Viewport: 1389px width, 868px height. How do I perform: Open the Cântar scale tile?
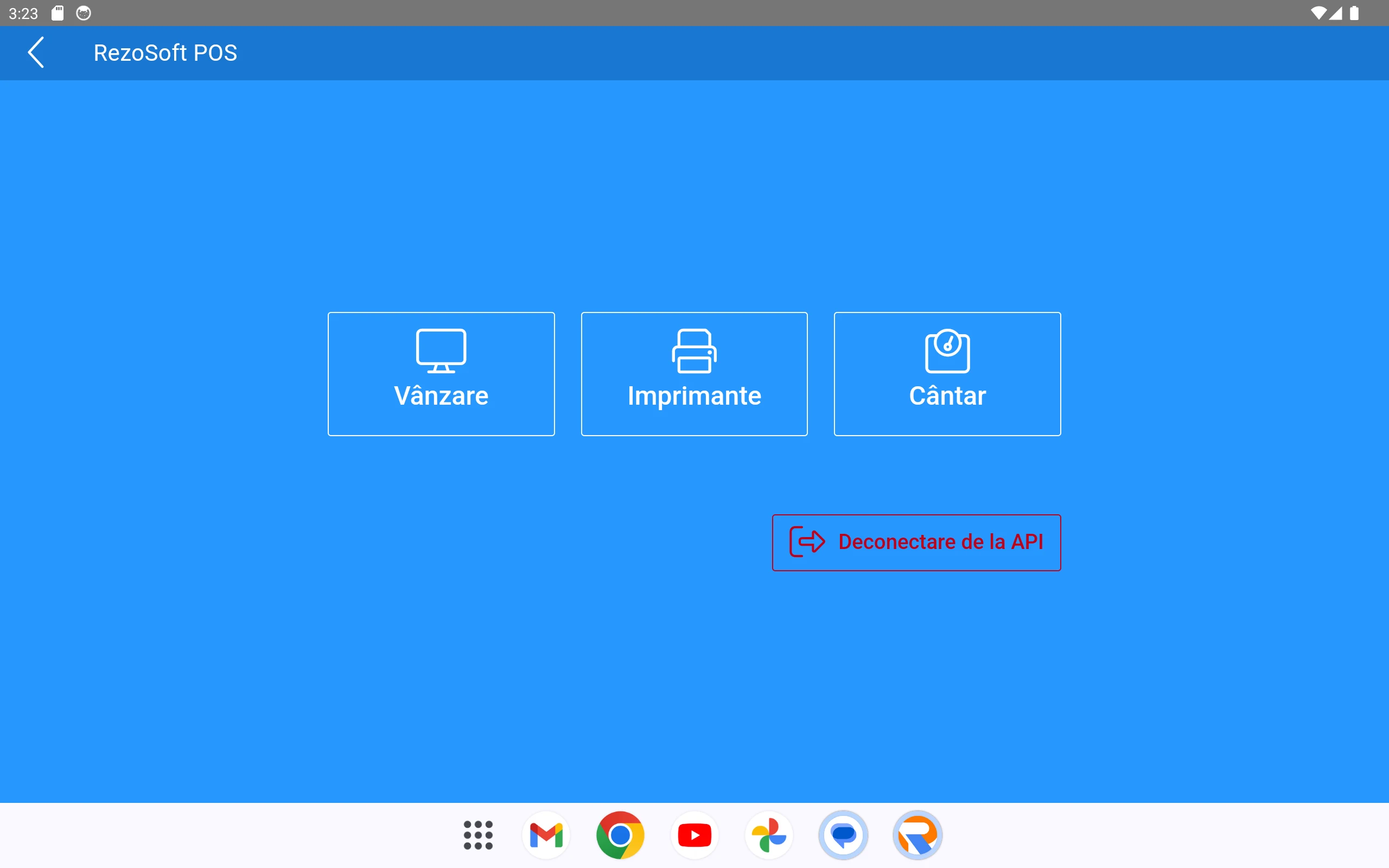click(947, 374)
